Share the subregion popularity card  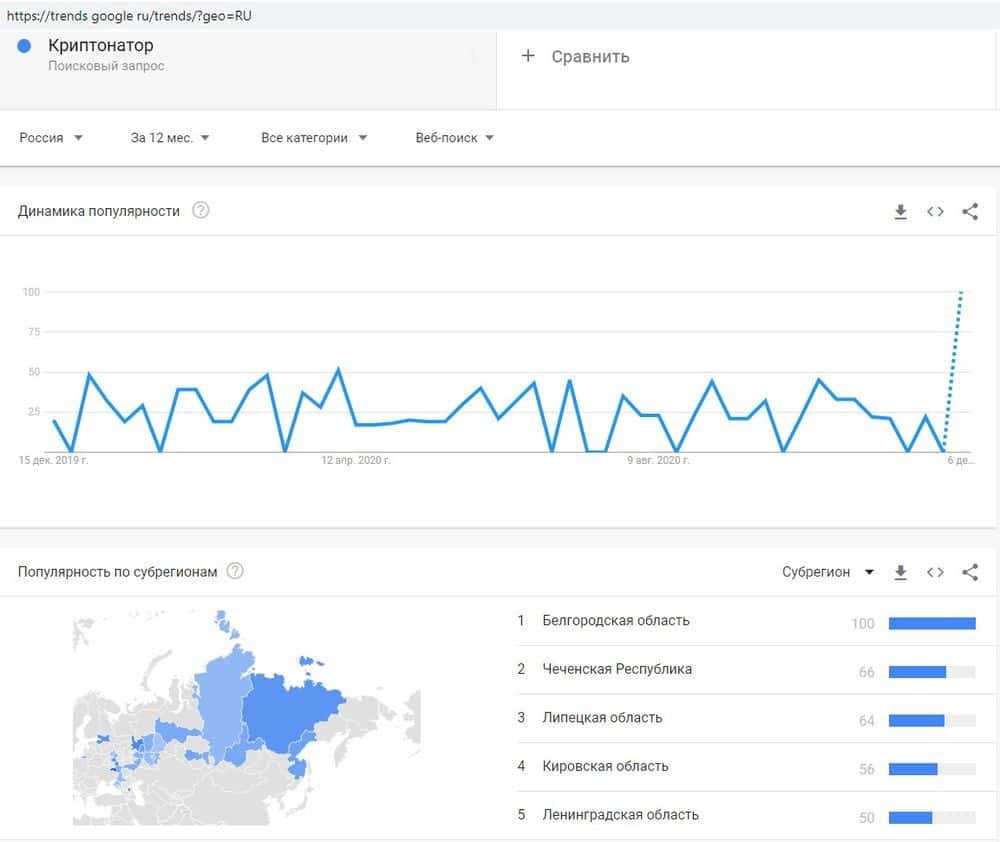click(x=969, y=573)
